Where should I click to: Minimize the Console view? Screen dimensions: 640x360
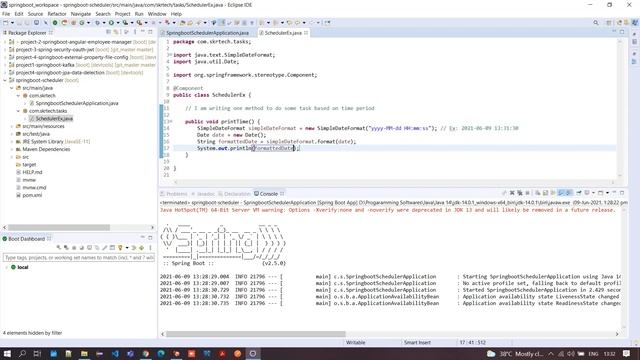tap(614, 193)
